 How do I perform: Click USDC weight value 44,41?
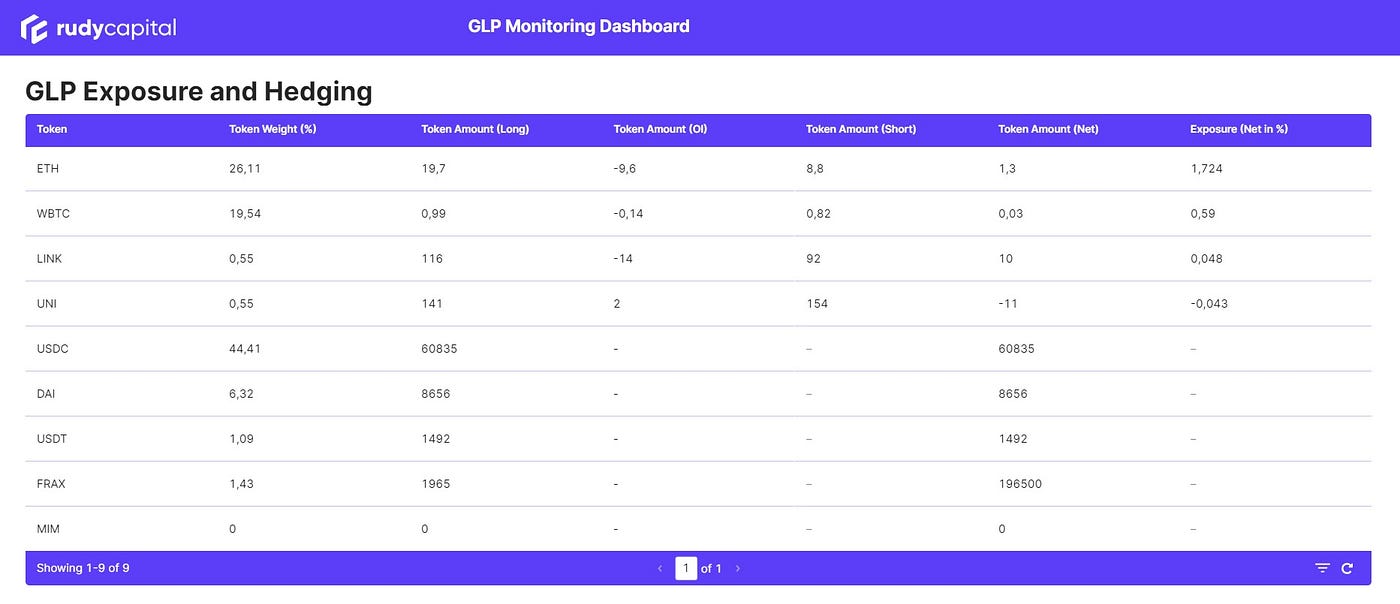click(245, 349)
